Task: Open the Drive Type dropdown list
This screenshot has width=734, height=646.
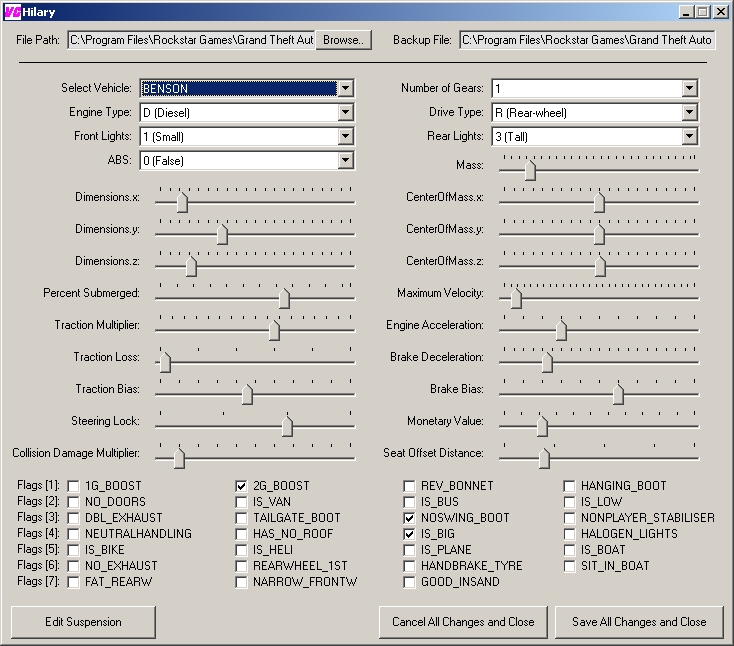Action: [x=689, y=113]
